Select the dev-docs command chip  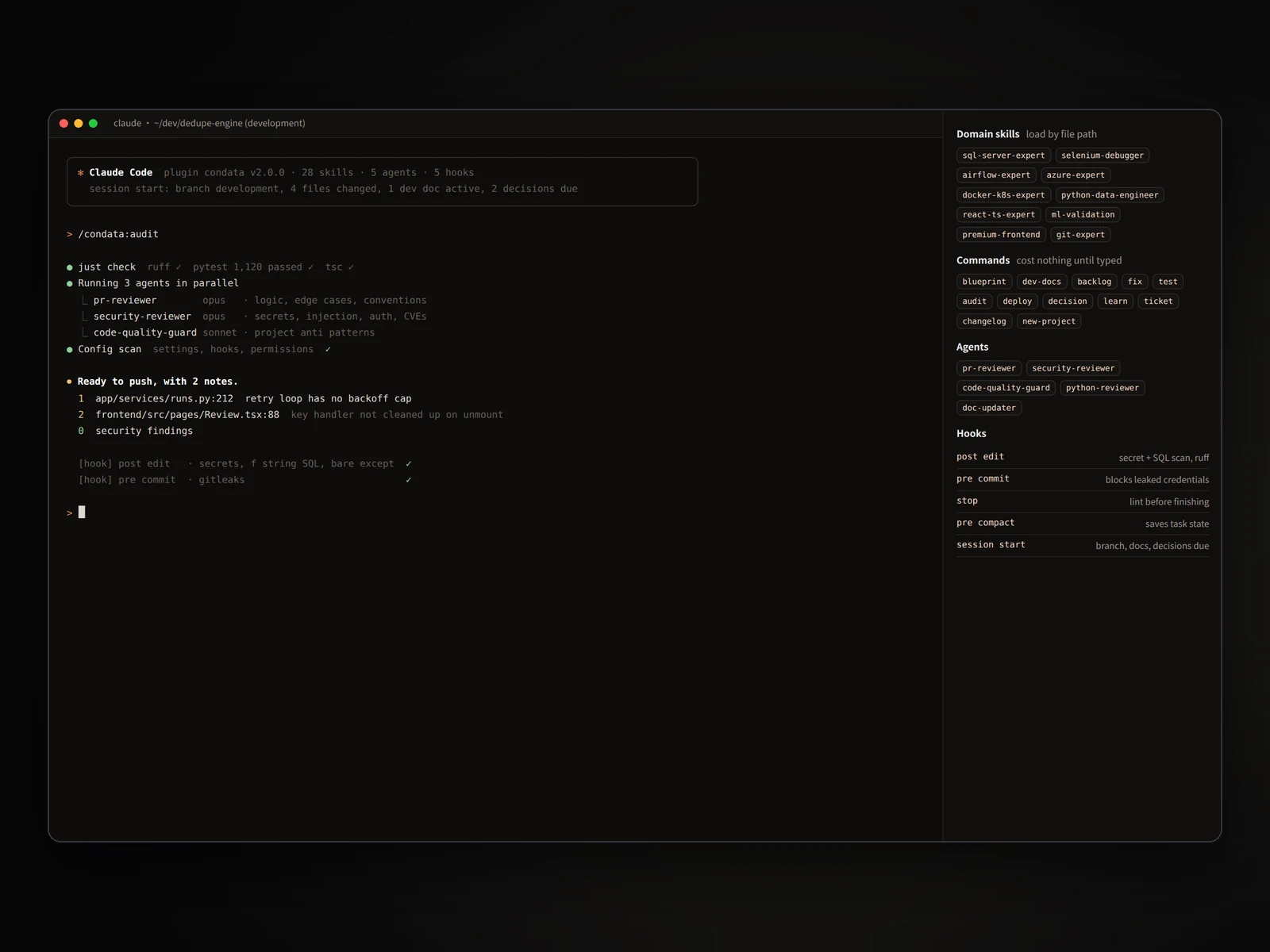click(1041, 282)
